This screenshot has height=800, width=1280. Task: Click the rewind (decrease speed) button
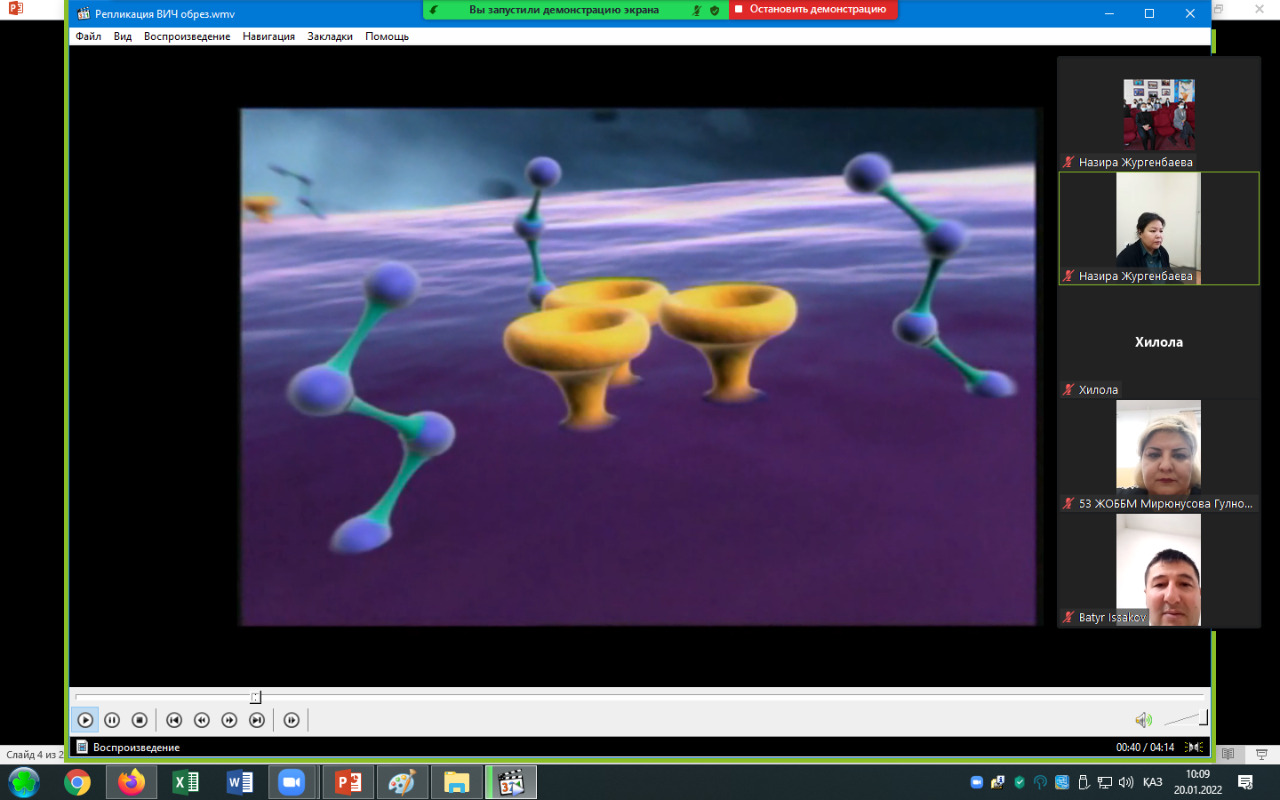(x=201, y=720)
